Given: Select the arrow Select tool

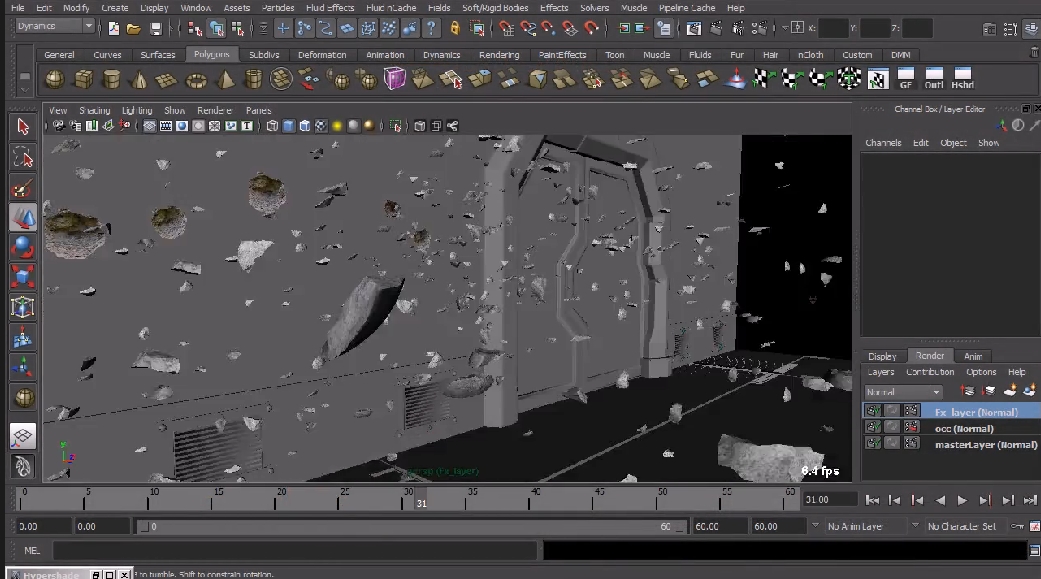Looking at the screenshot, I should pos(23,126).
